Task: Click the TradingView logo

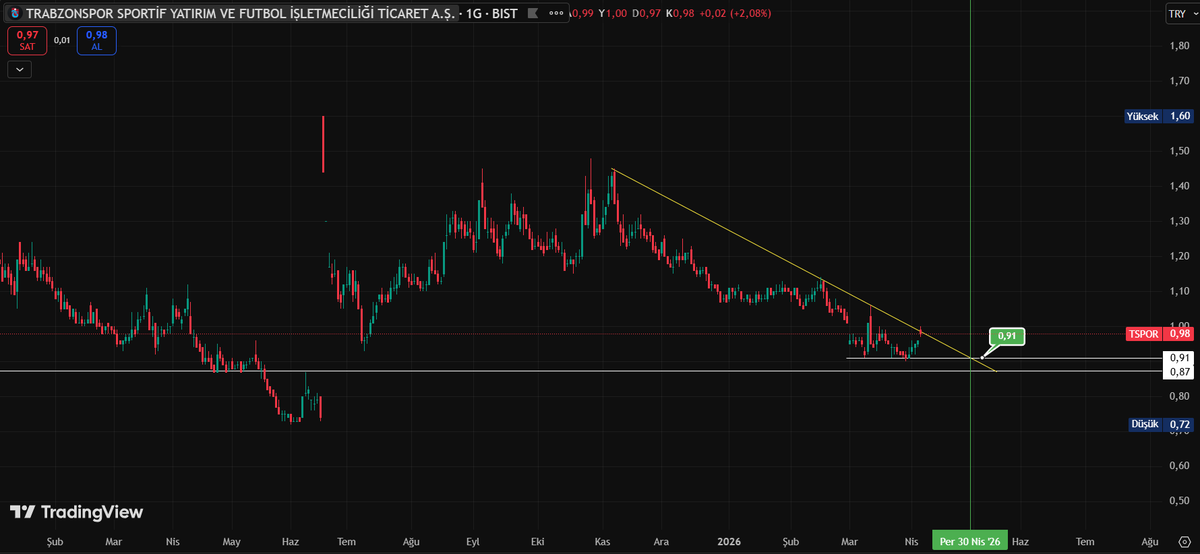Action: 76,512
